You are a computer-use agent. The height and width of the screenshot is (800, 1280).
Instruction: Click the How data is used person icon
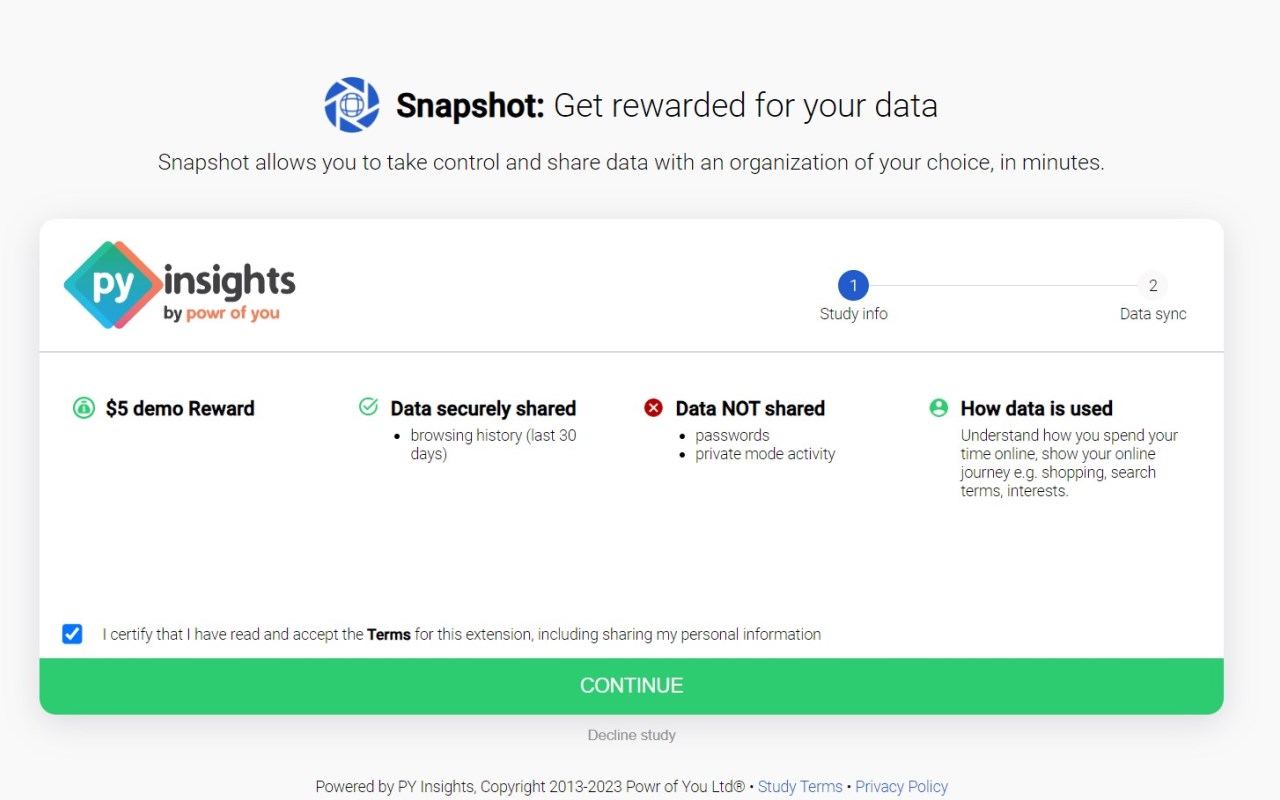938,407
